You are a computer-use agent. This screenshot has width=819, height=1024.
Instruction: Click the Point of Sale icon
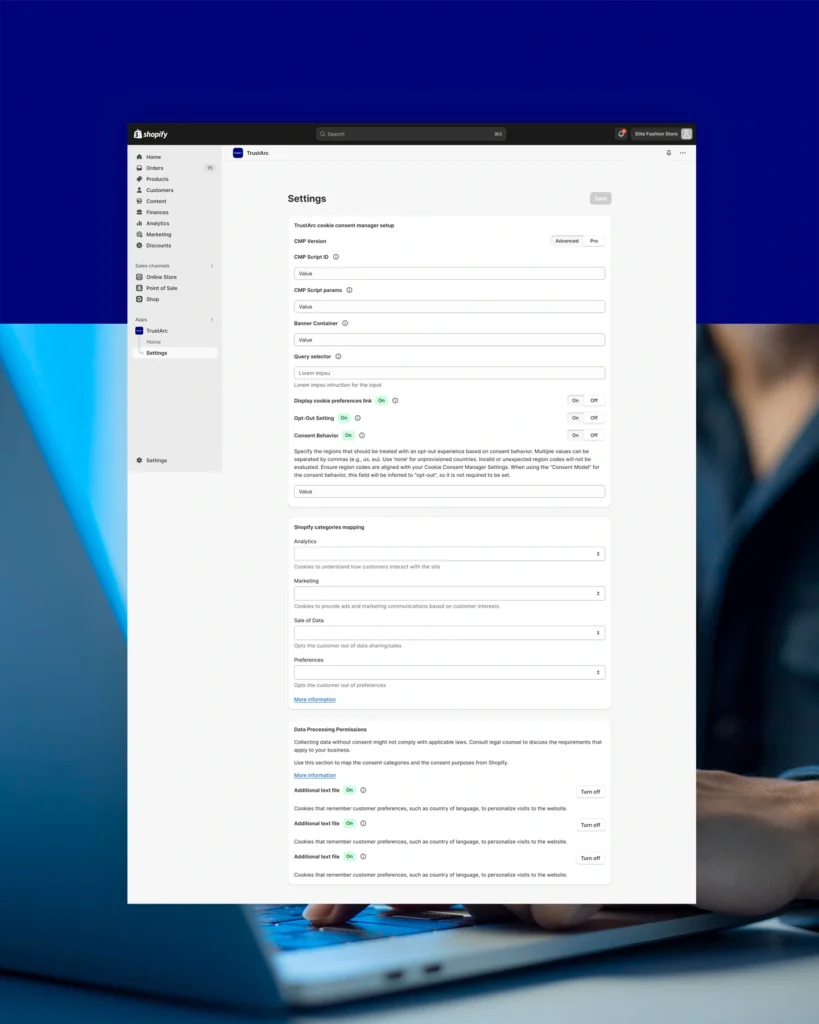tap(139, 288)
